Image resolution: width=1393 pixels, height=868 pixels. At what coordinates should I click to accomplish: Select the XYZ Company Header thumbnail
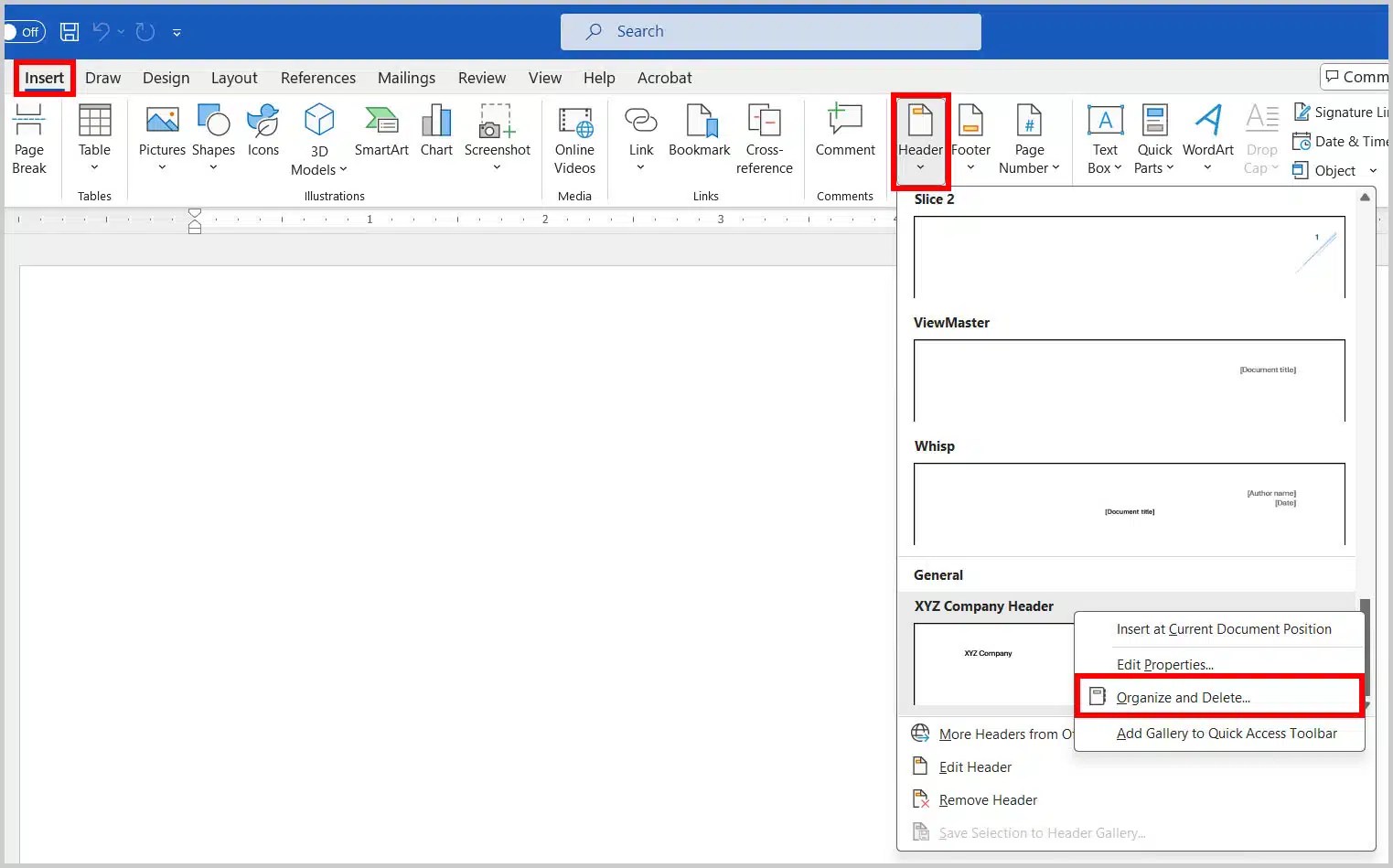pyautogui.click(x=993, y=663)
